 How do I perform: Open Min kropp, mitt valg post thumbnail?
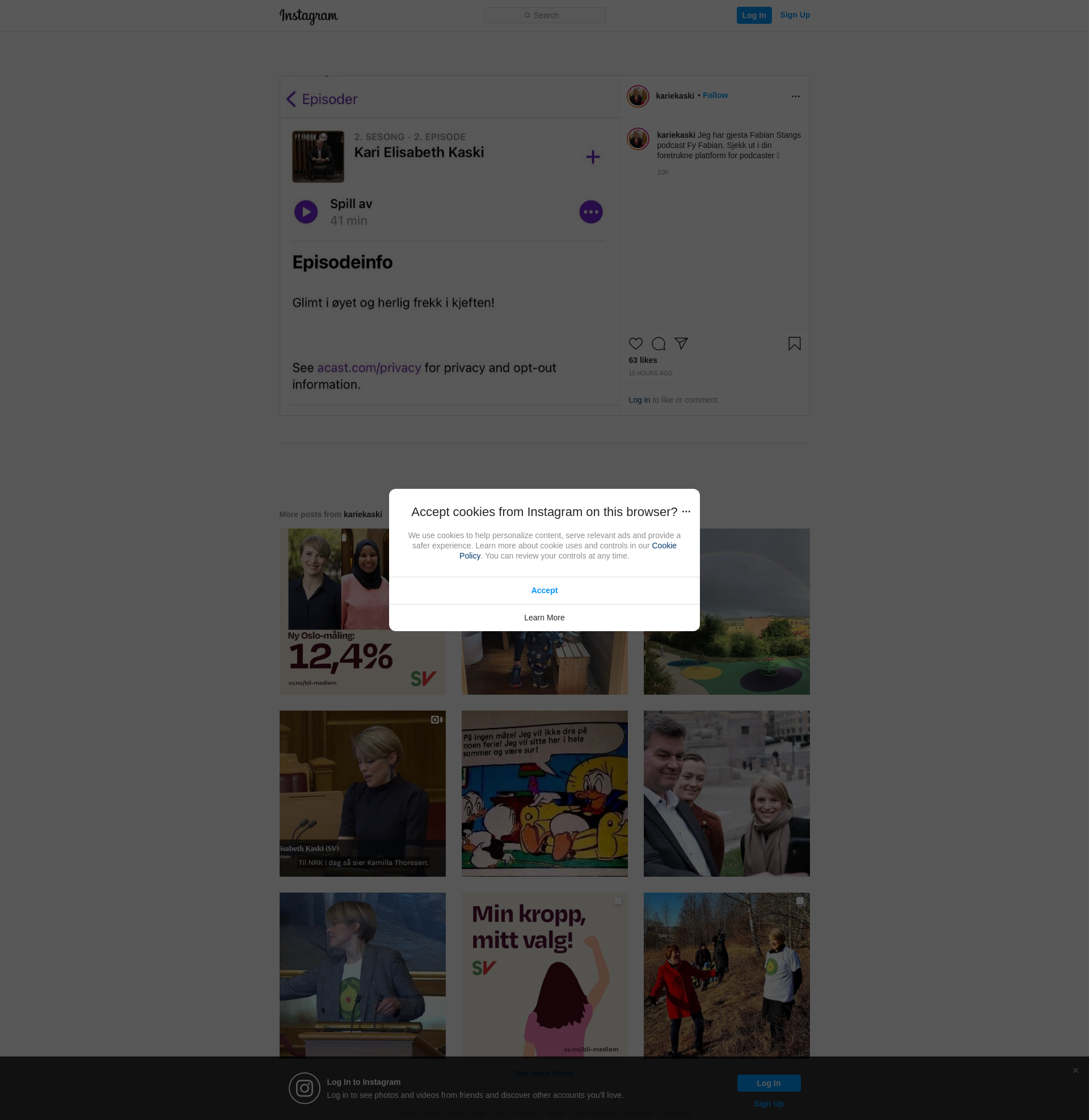click(544, 975)
